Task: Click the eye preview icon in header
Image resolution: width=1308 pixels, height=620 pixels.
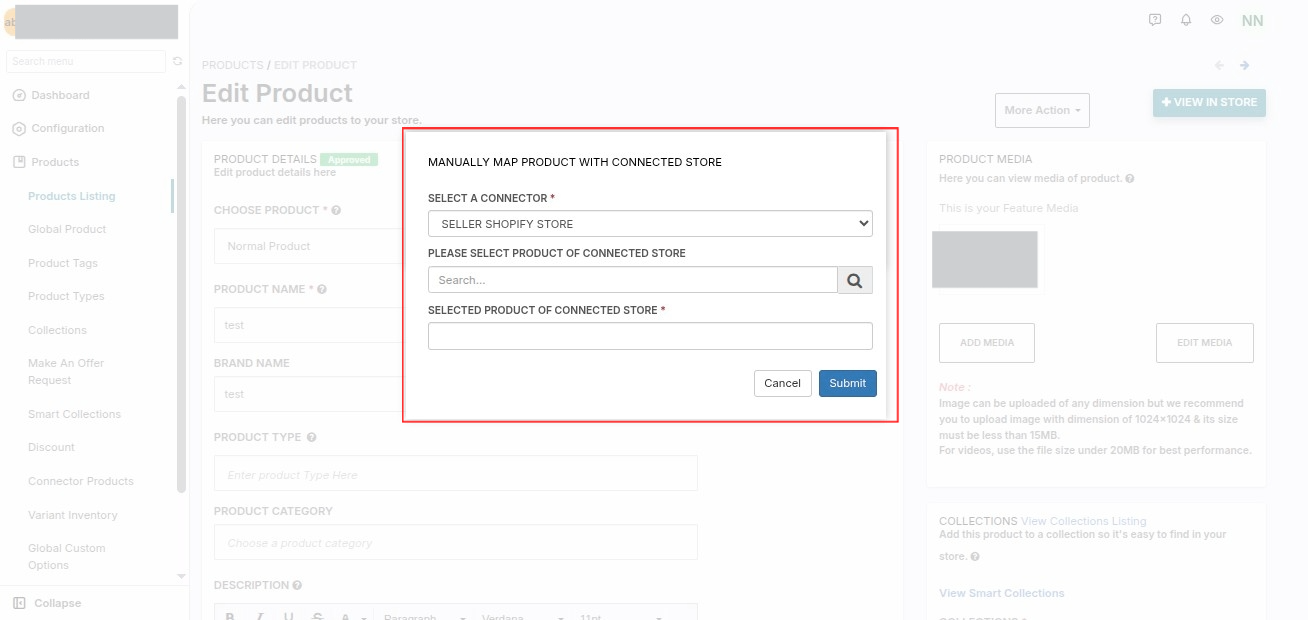Action: pos(1217,20)
